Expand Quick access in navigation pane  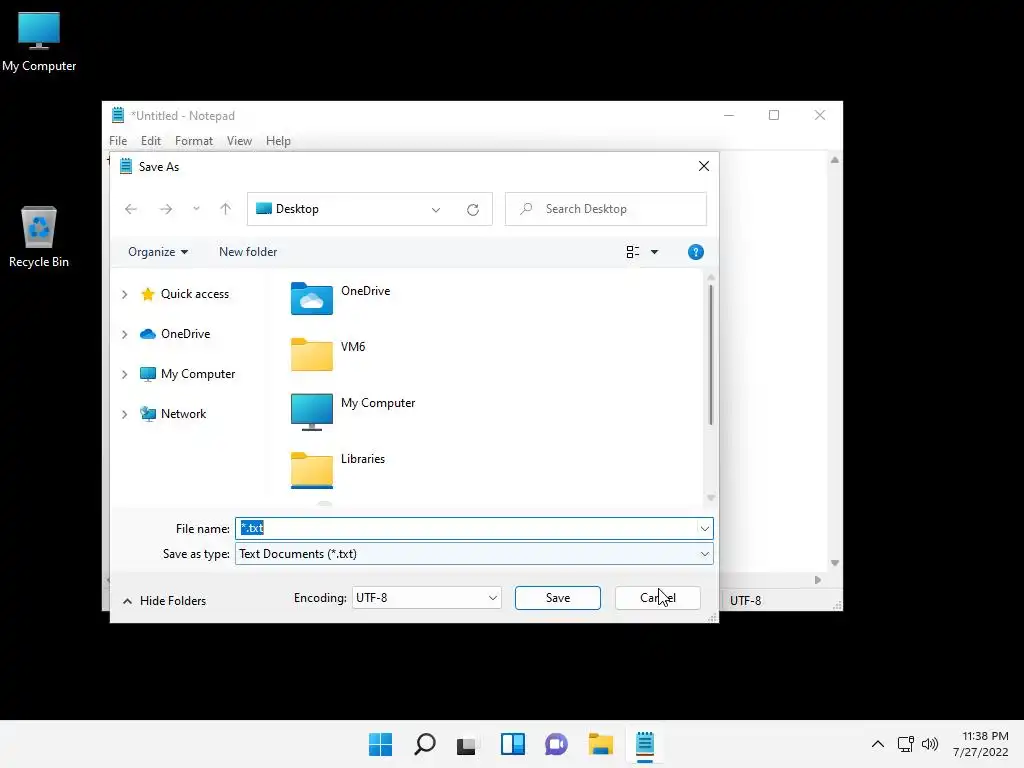click(x=125, y=295)
